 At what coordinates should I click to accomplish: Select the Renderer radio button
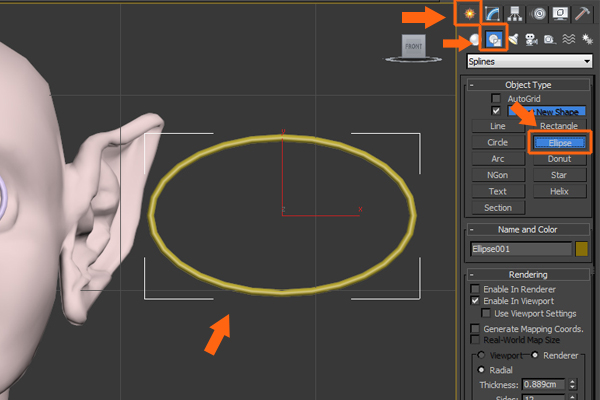coord(535,355)
